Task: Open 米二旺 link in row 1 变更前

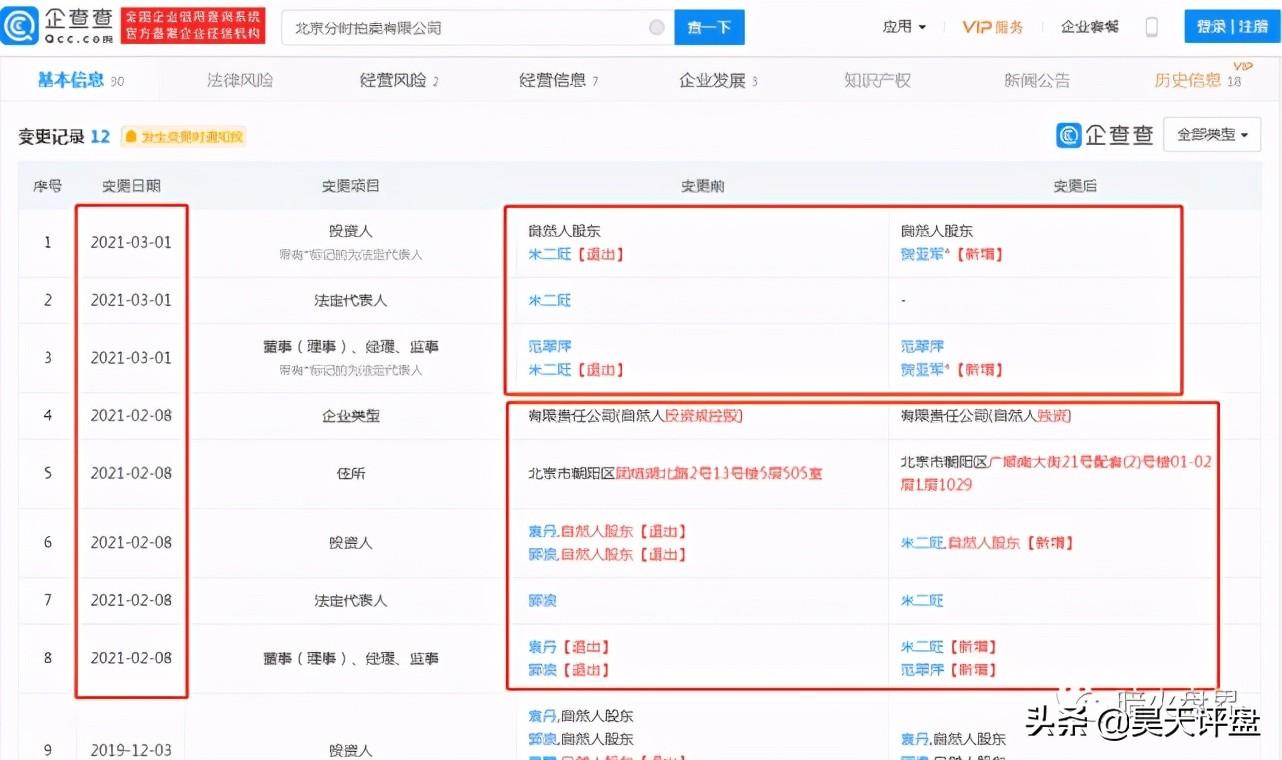Action: coord(550,254)
